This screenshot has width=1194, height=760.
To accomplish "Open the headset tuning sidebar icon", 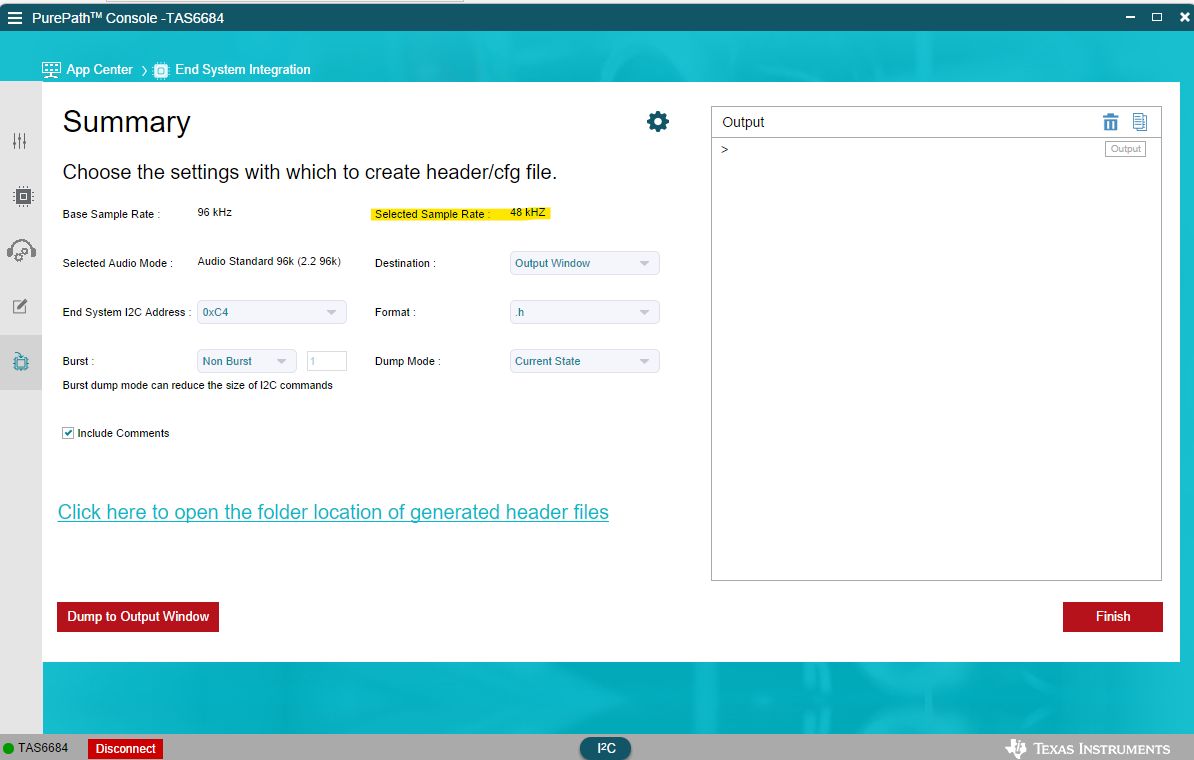I will pos(21,251).
